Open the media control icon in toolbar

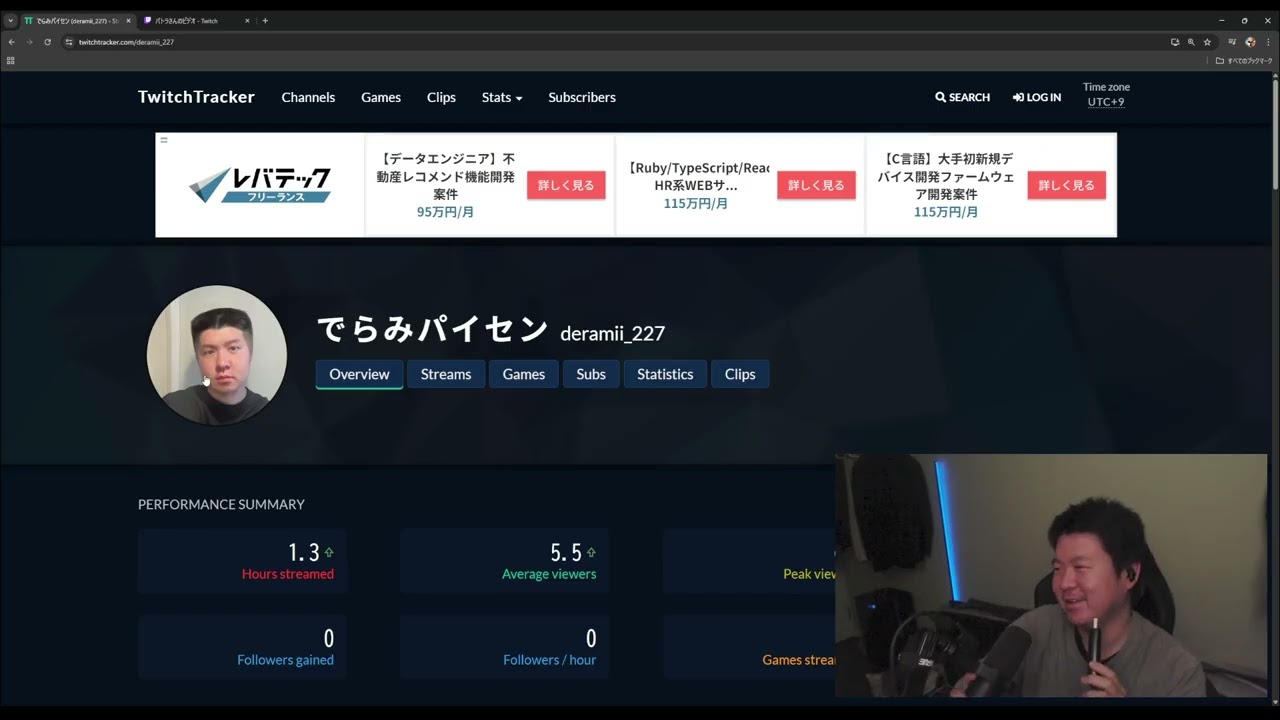tap(1233, 42)
